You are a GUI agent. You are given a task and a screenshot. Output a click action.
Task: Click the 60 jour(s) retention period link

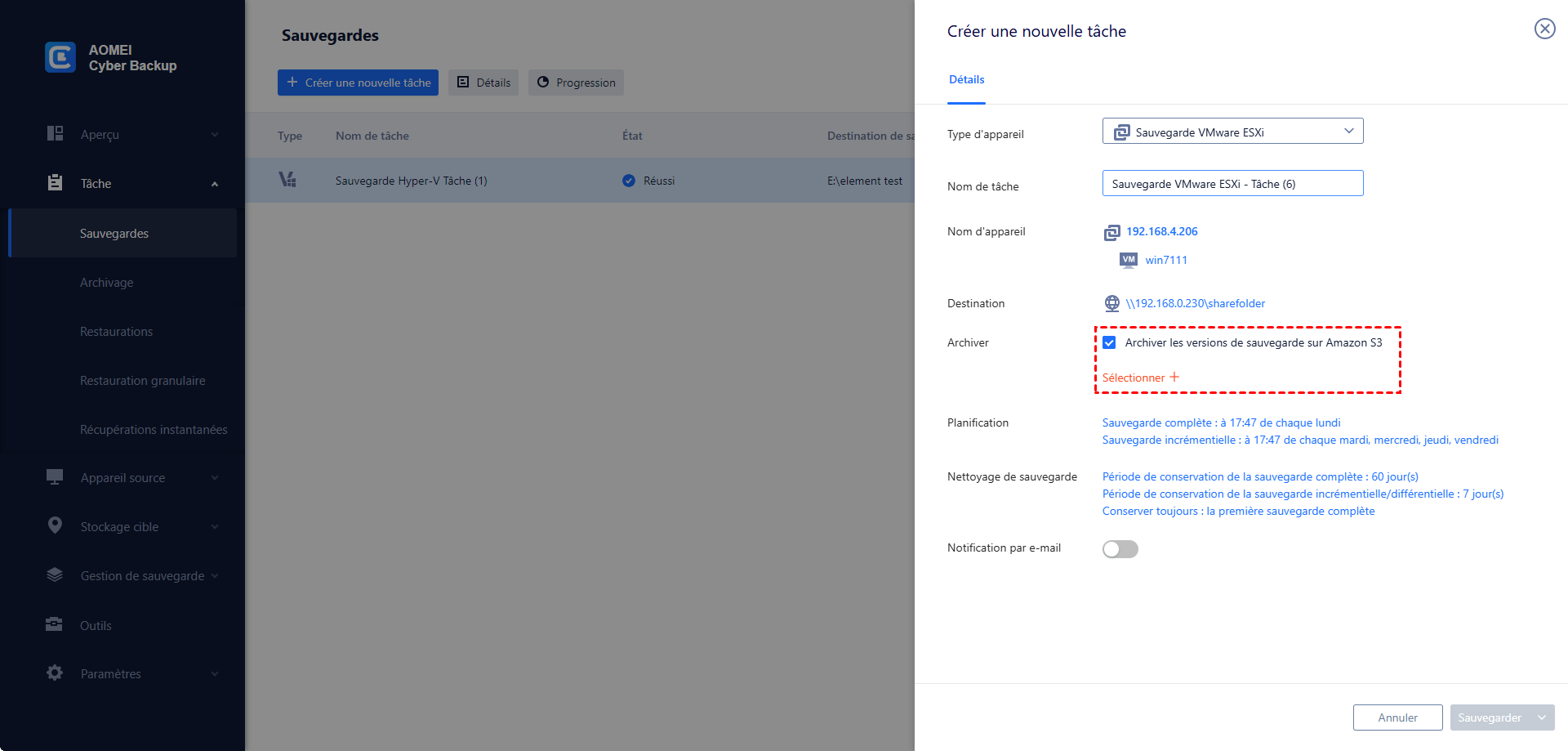pyautogui.click(x=1260, y=476)
